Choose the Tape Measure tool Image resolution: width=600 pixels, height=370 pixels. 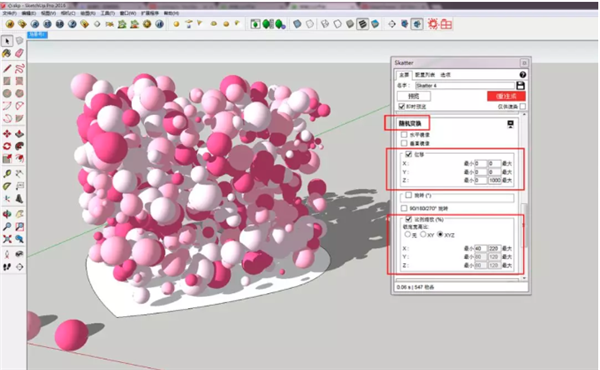tap(7, 174)
